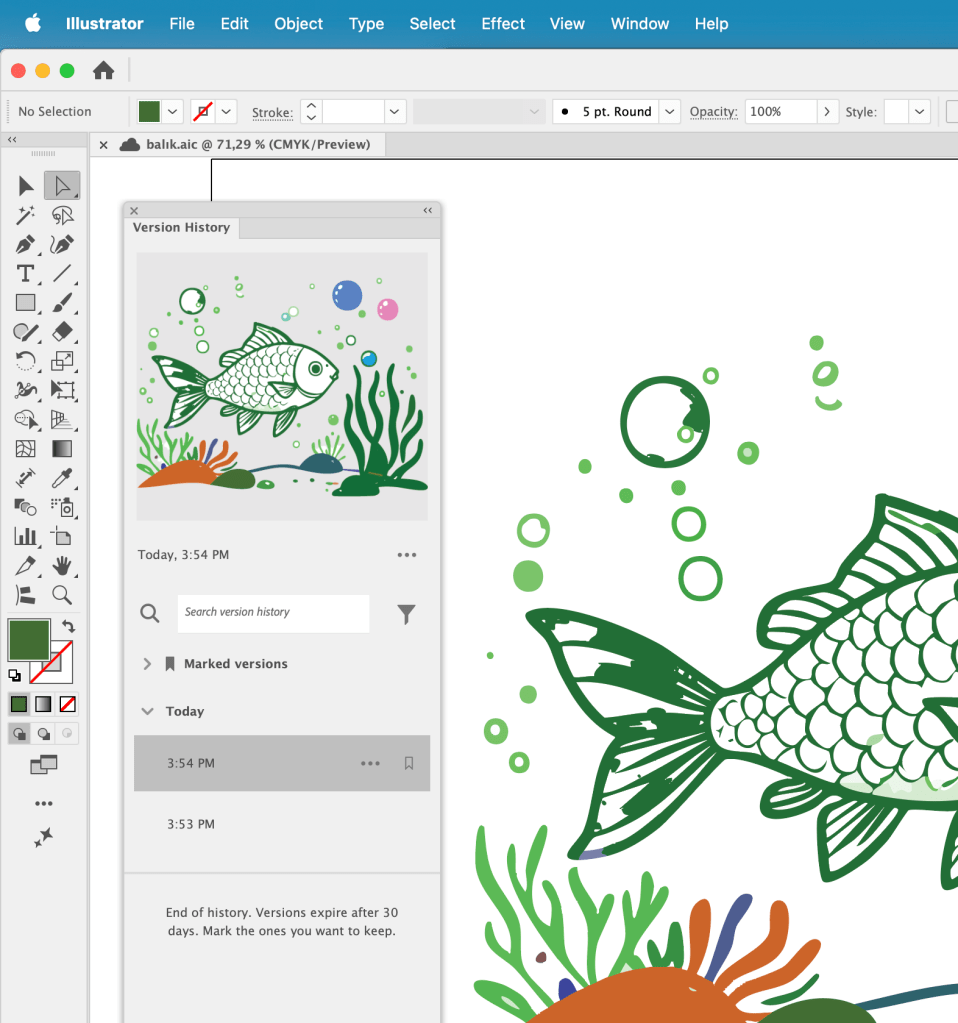Open the Effect menu

pos(503,24)
